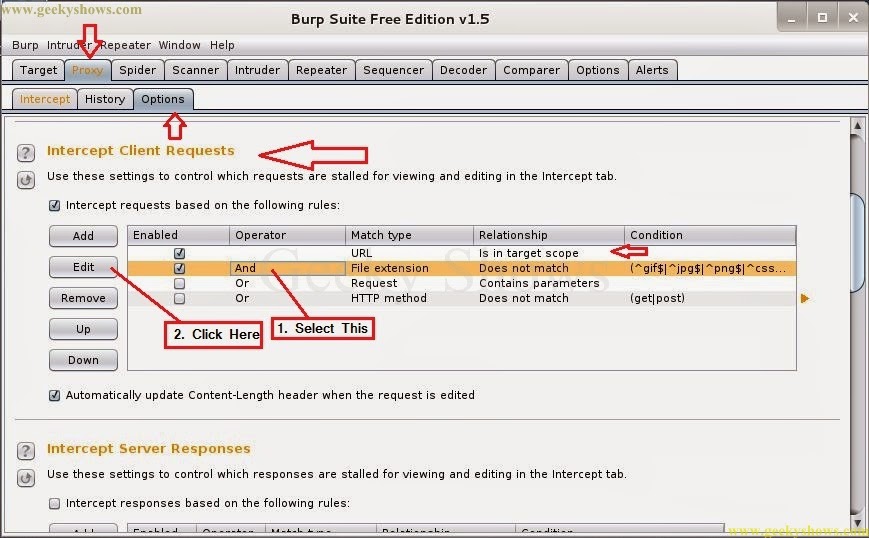Move rule with the Up button
Screen dimensions: 869x538
pos(83,329)
